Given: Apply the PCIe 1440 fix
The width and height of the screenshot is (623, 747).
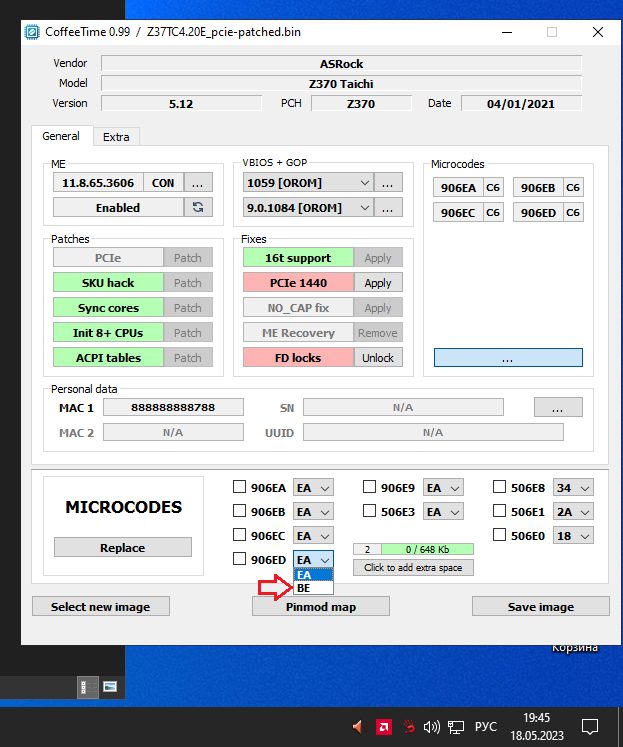Looking at the screenshot, I should [x=378, y=283].
